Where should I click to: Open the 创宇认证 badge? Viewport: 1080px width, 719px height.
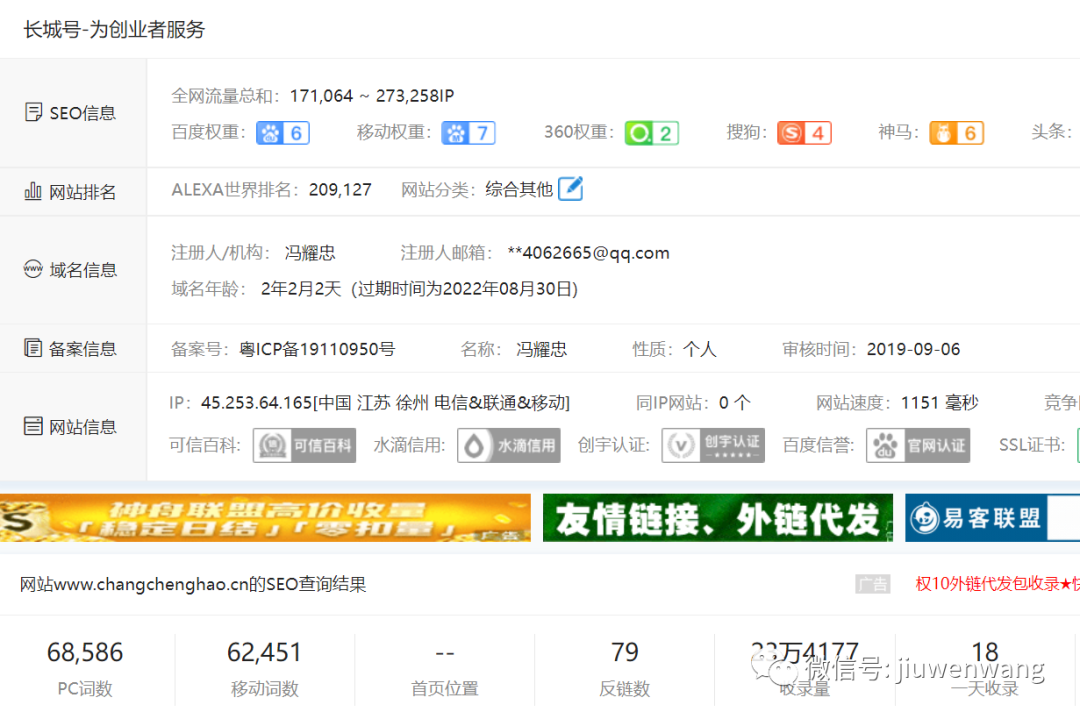coord(713,446)
